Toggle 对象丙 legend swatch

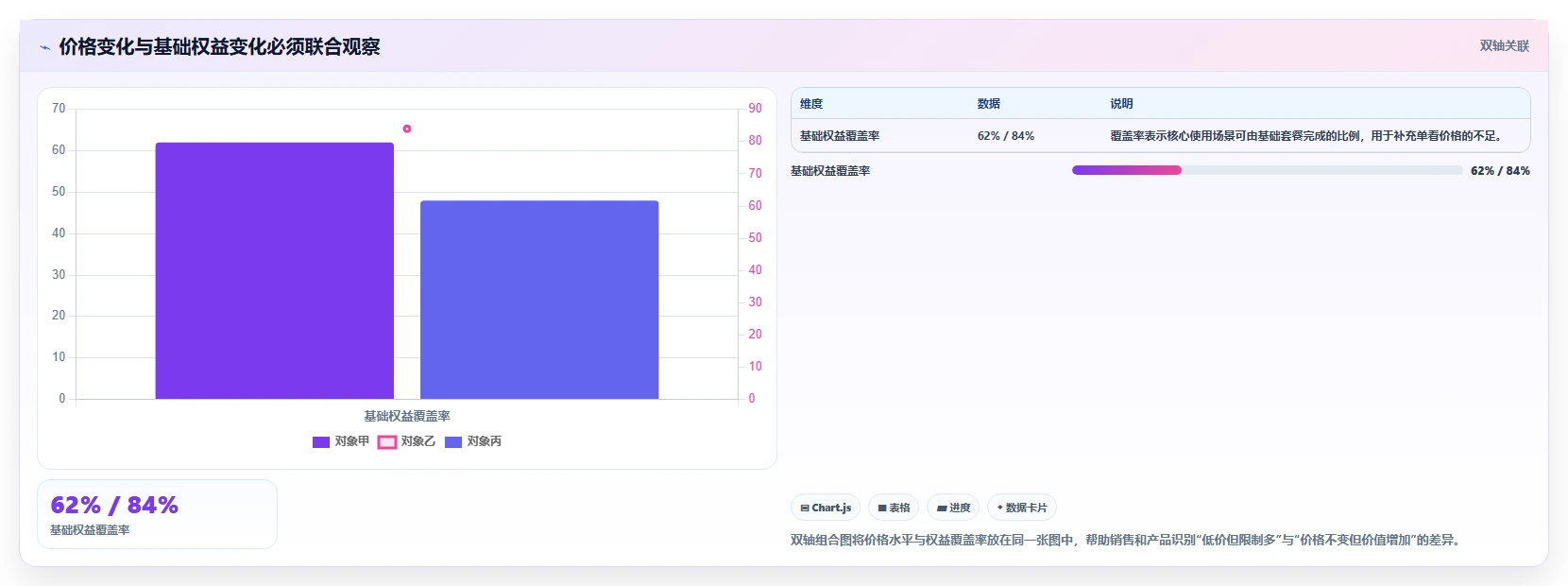453,441
